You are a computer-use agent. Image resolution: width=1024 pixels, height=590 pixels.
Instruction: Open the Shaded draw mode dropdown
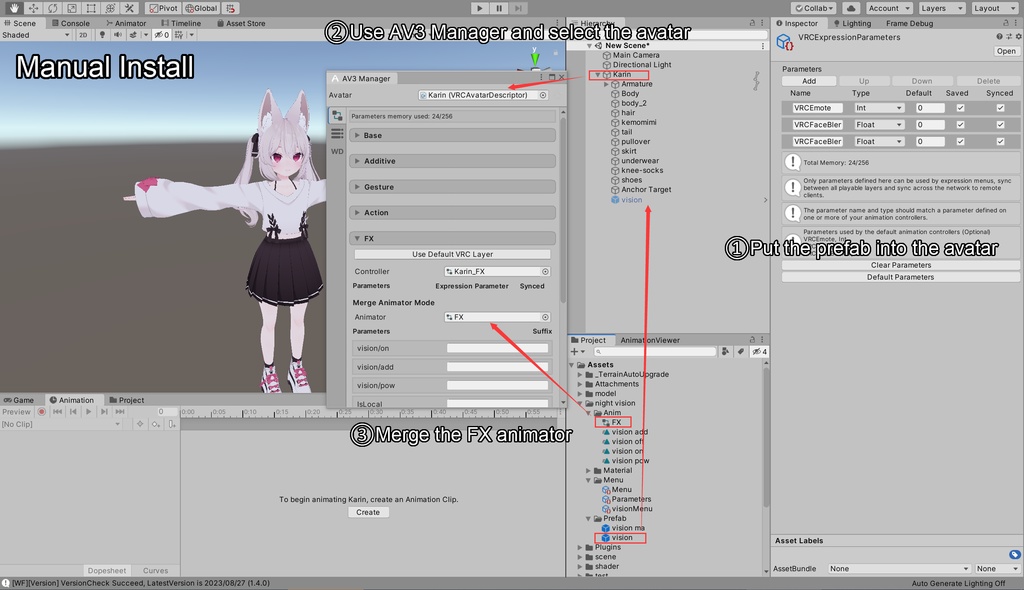[36, 35]
